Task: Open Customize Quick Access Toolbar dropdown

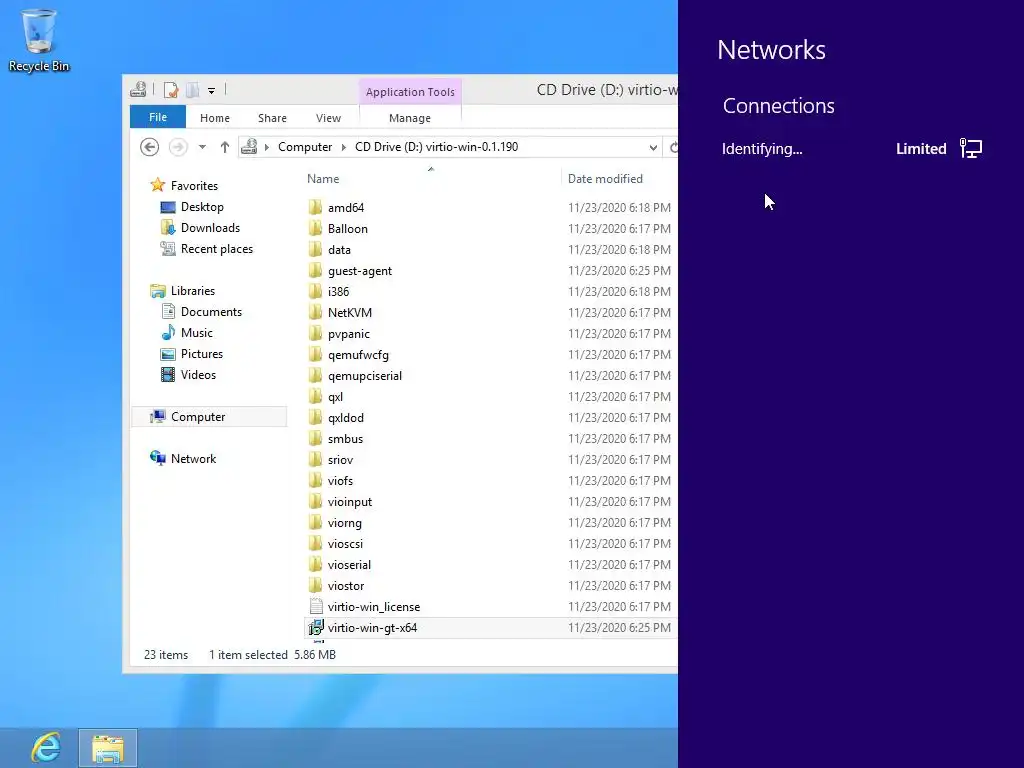Action: (212, 91)
